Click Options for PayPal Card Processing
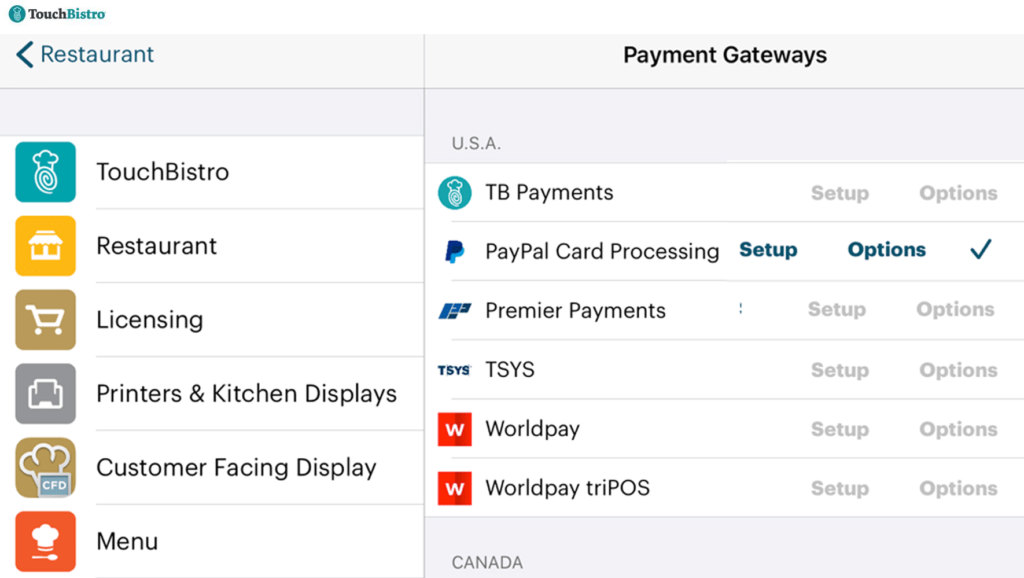Screen dimensions: 1024x578 click(x=886, y=249)
